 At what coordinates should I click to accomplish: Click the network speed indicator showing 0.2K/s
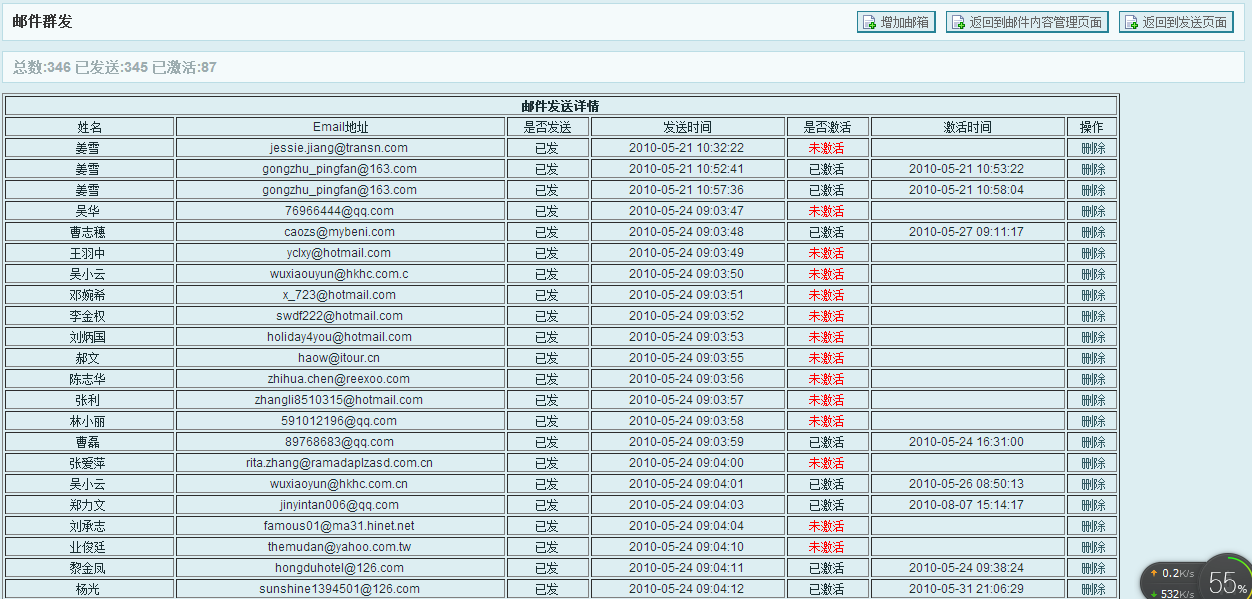[x=1171, y=573]
